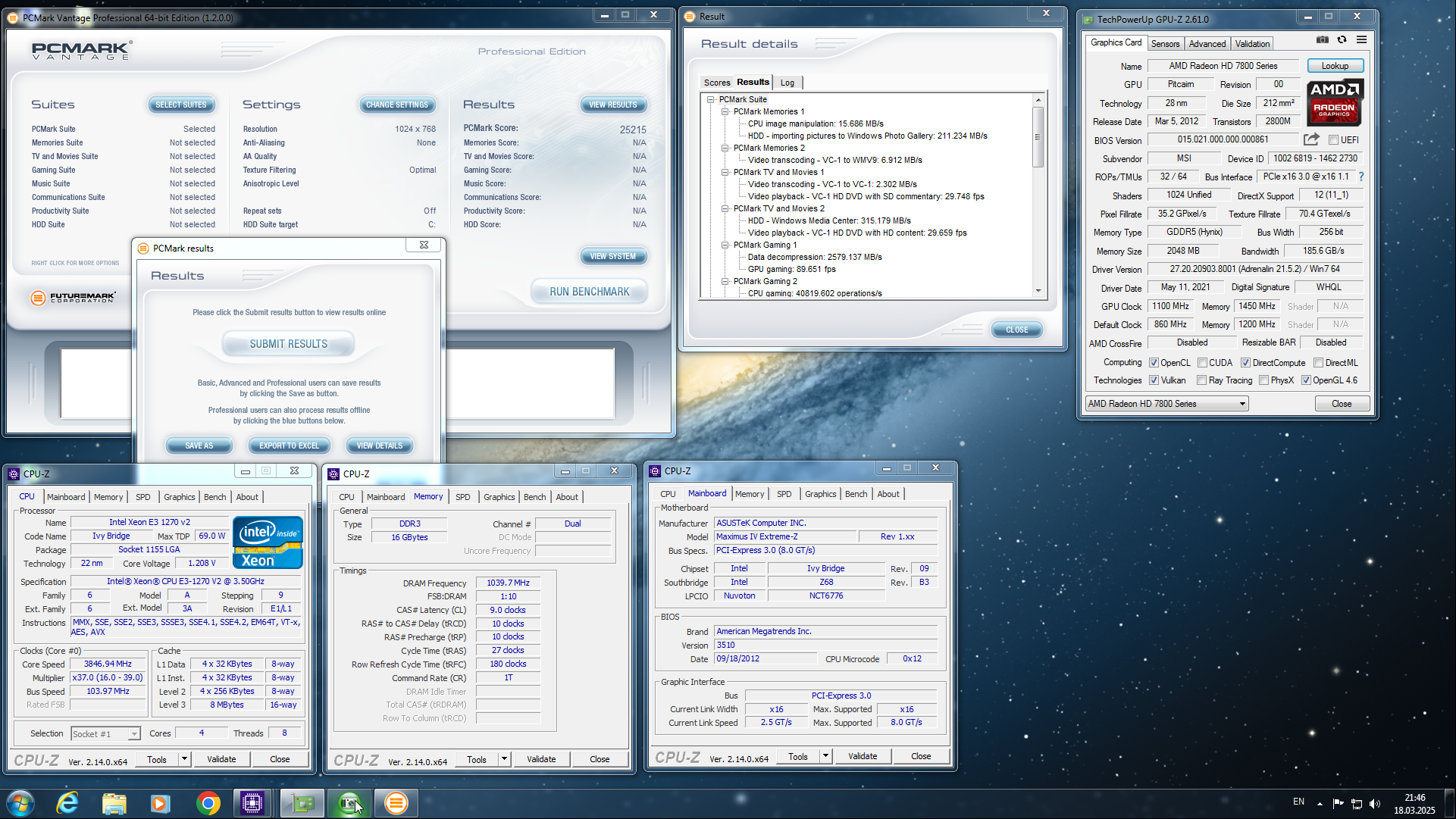The width and height of the screenshot is (1456, 819).
Task: Open SPD tab in CPU-Z Memory window
Action: click(462, 497)
